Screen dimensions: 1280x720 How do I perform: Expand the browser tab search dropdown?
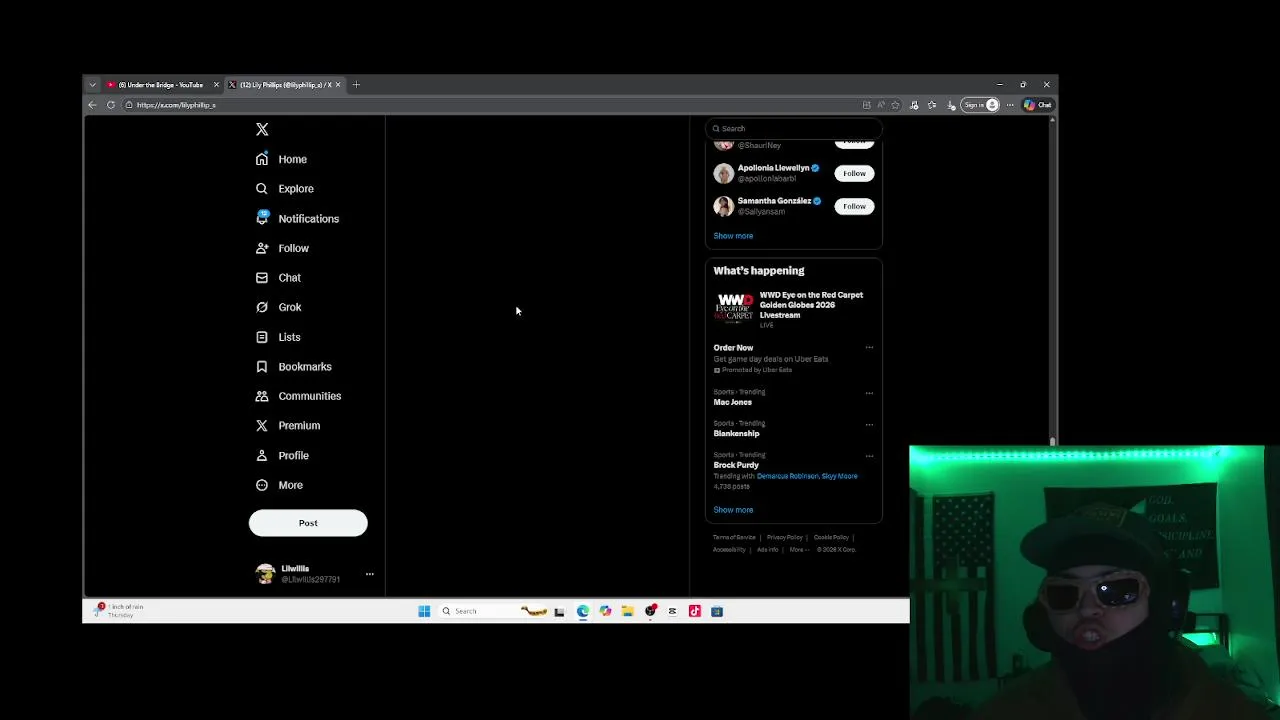pos(92,85)
